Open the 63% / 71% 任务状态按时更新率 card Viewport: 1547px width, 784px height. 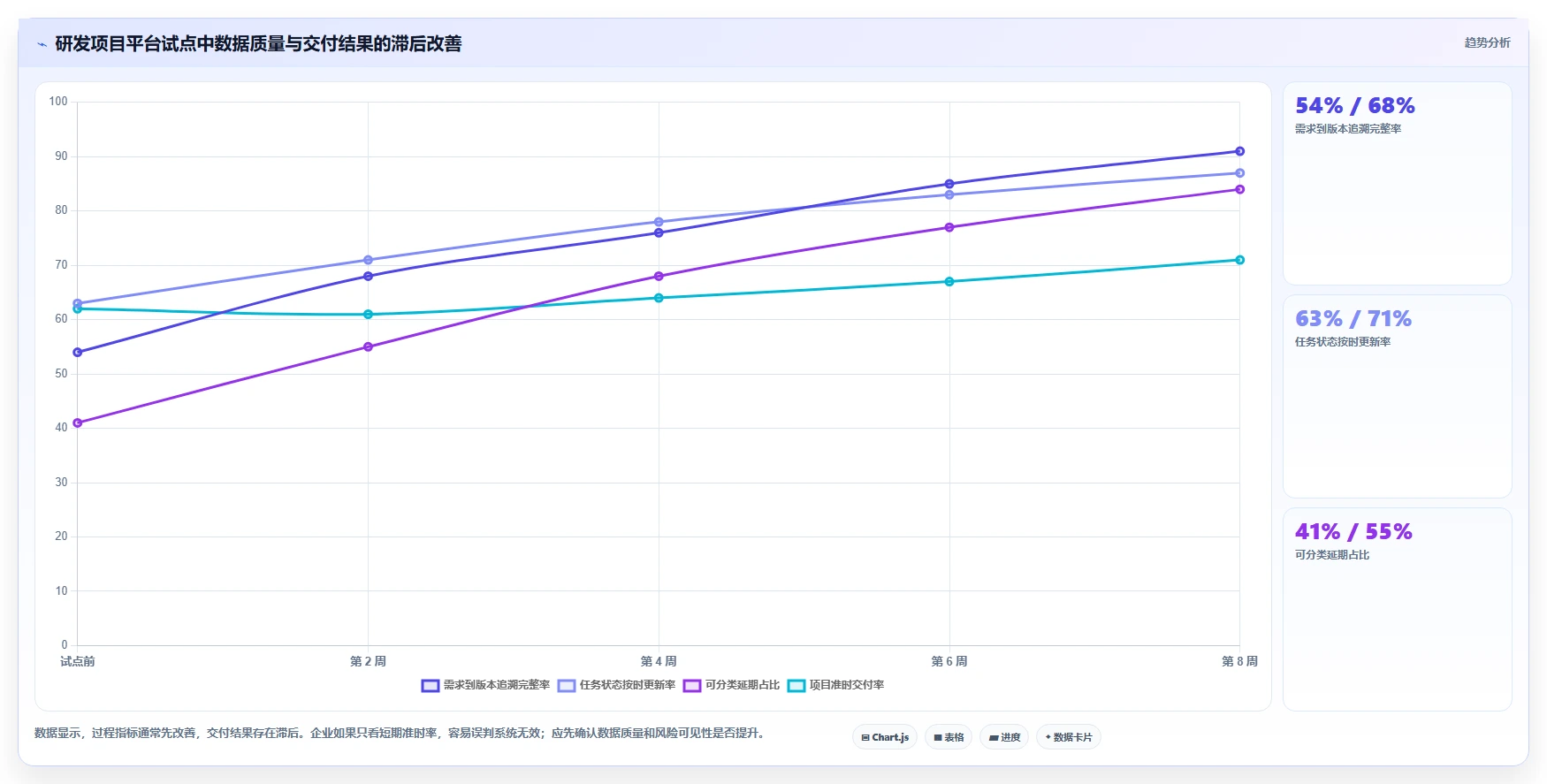(x=1398, y=397)
